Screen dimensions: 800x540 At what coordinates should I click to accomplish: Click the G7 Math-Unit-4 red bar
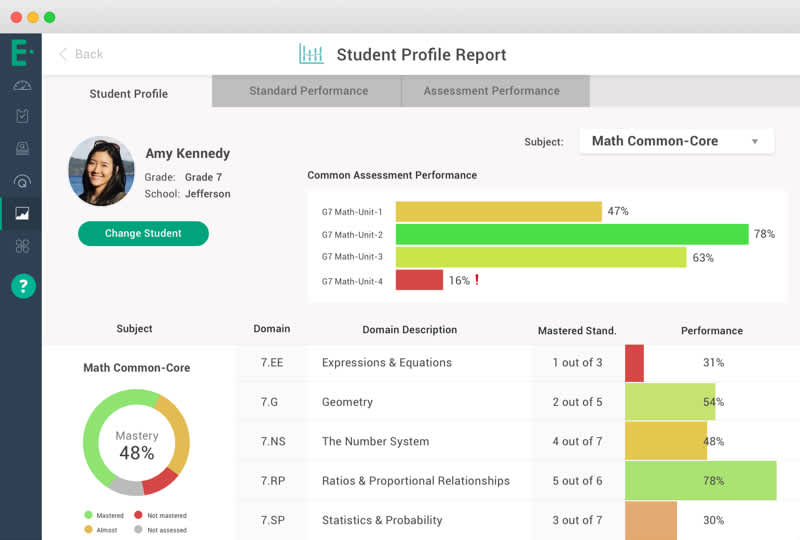tap(419, 280)
